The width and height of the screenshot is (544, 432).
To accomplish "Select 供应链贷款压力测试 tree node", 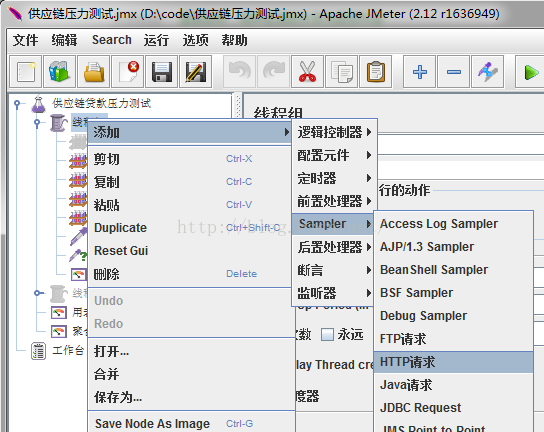I will (x=101, y=103).
